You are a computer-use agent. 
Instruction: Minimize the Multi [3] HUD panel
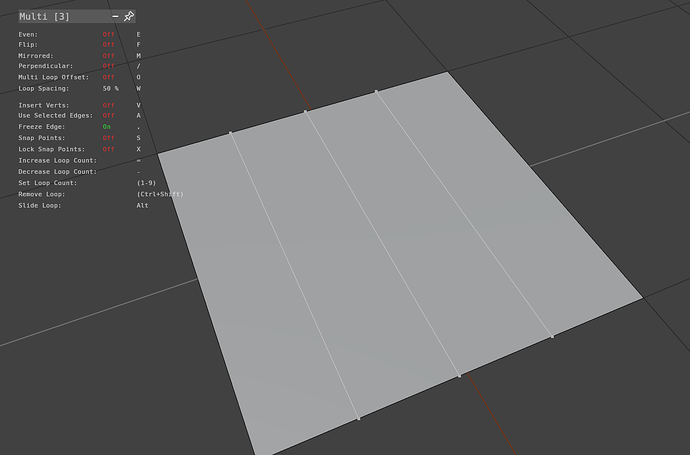115,16
